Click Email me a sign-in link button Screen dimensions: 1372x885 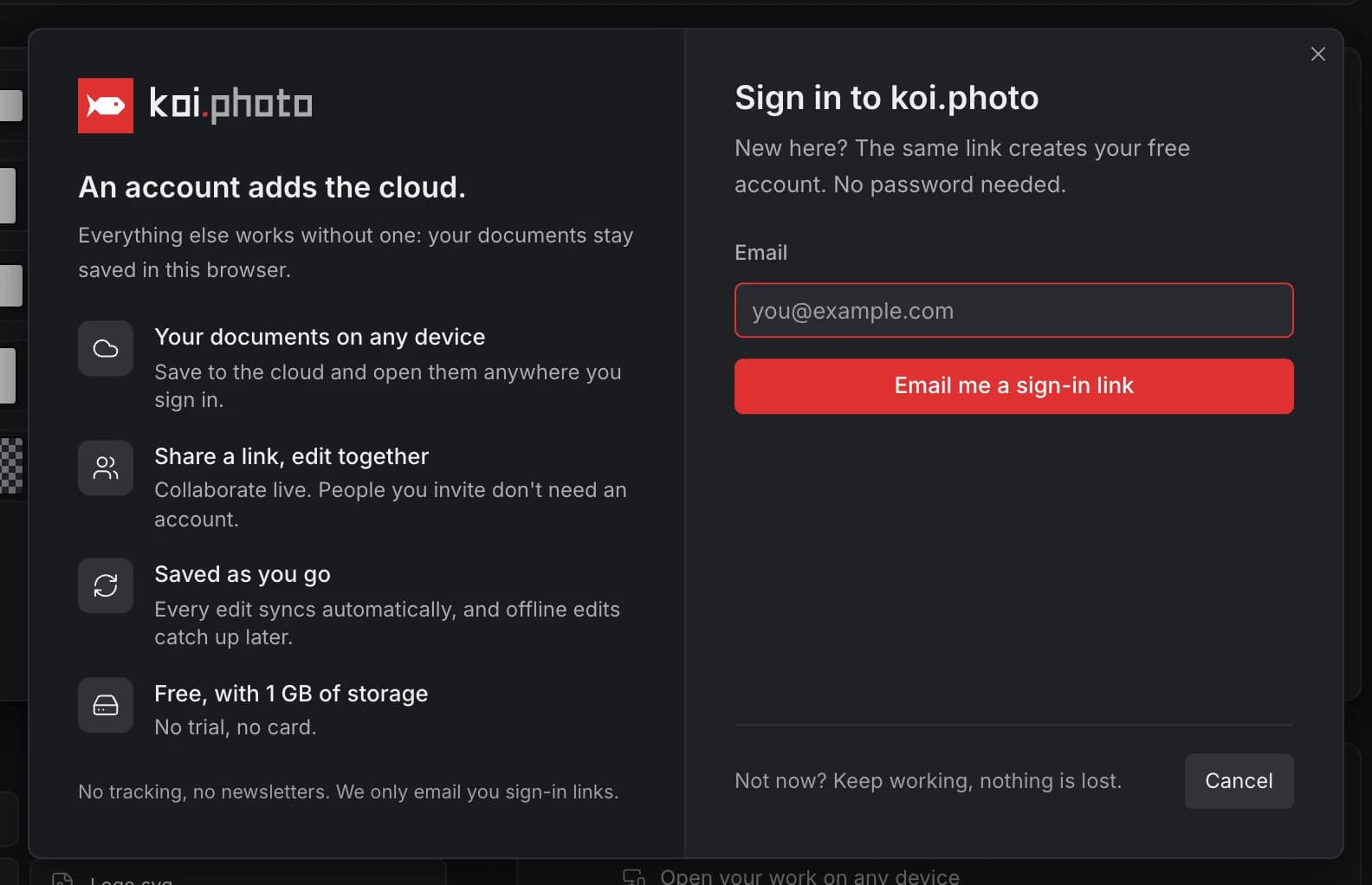tap(1013, 386)
